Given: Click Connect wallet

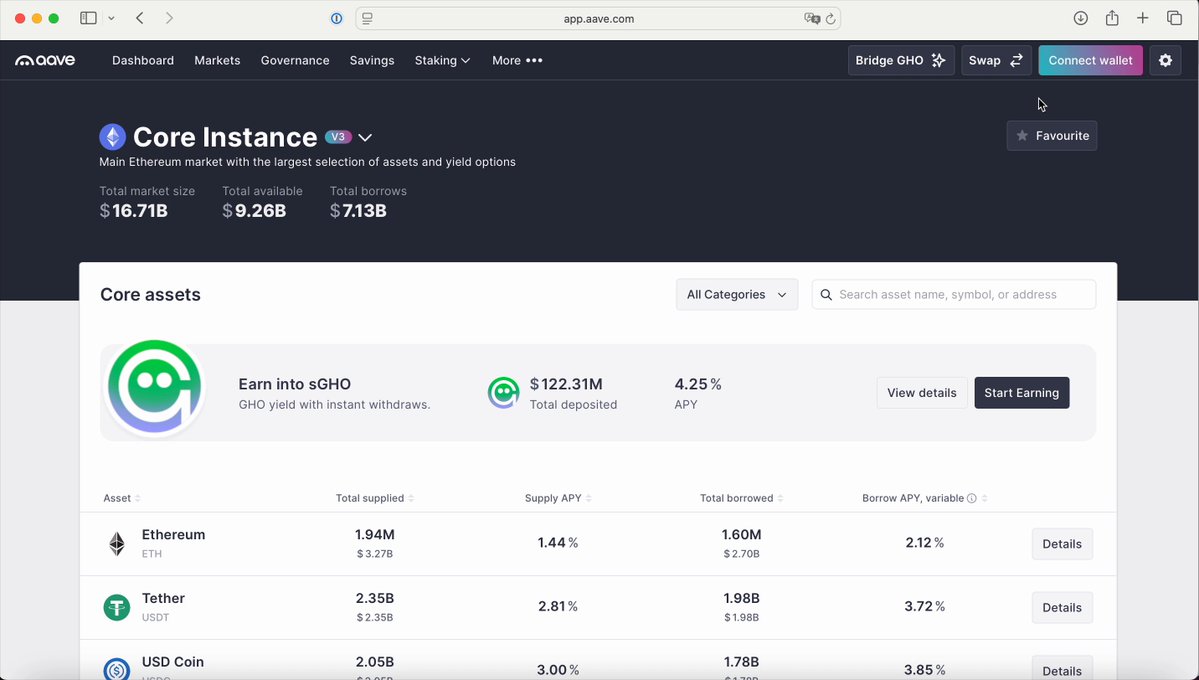Looking at the screenshot, I should pos(1090,60).
